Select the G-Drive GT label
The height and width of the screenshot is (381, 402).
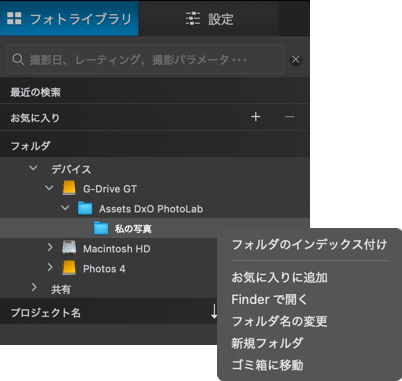[x=110, y=189]
